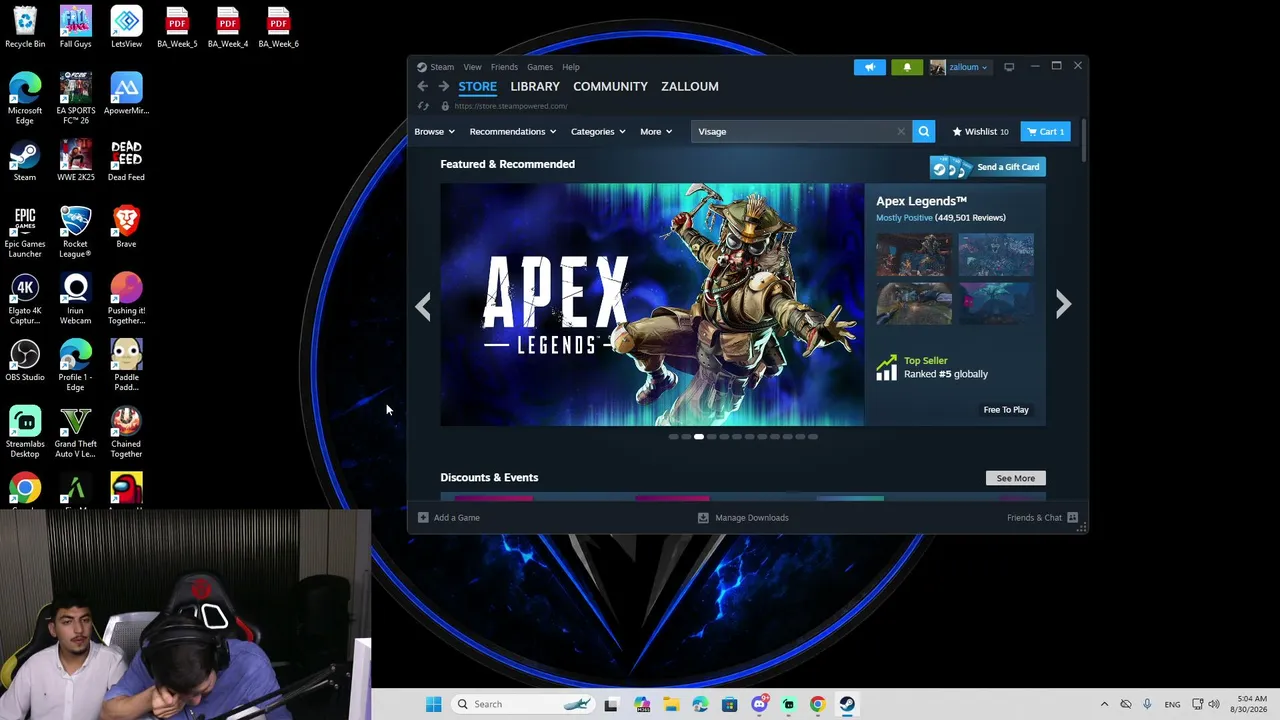Open Friends & Chat icon
This screenshot has height=720, width=1280.
click(x=1072, y=518)
